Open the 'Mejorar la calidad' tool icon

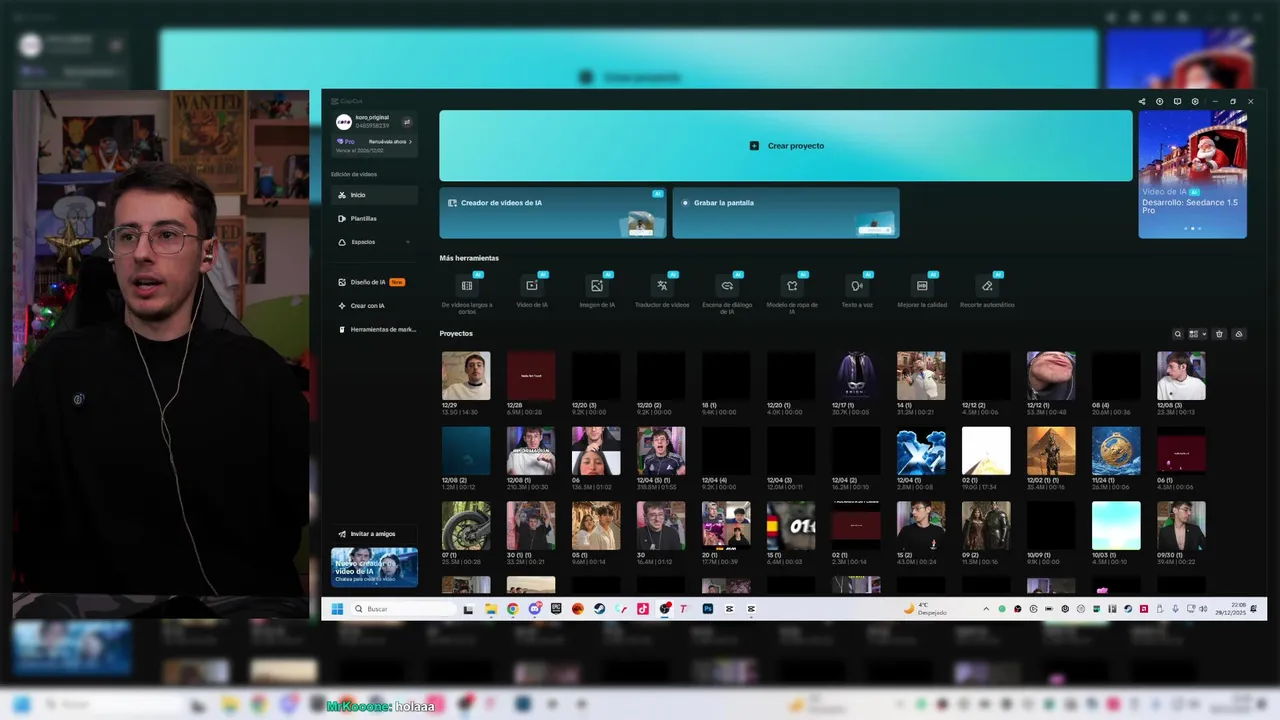point(922,286)
